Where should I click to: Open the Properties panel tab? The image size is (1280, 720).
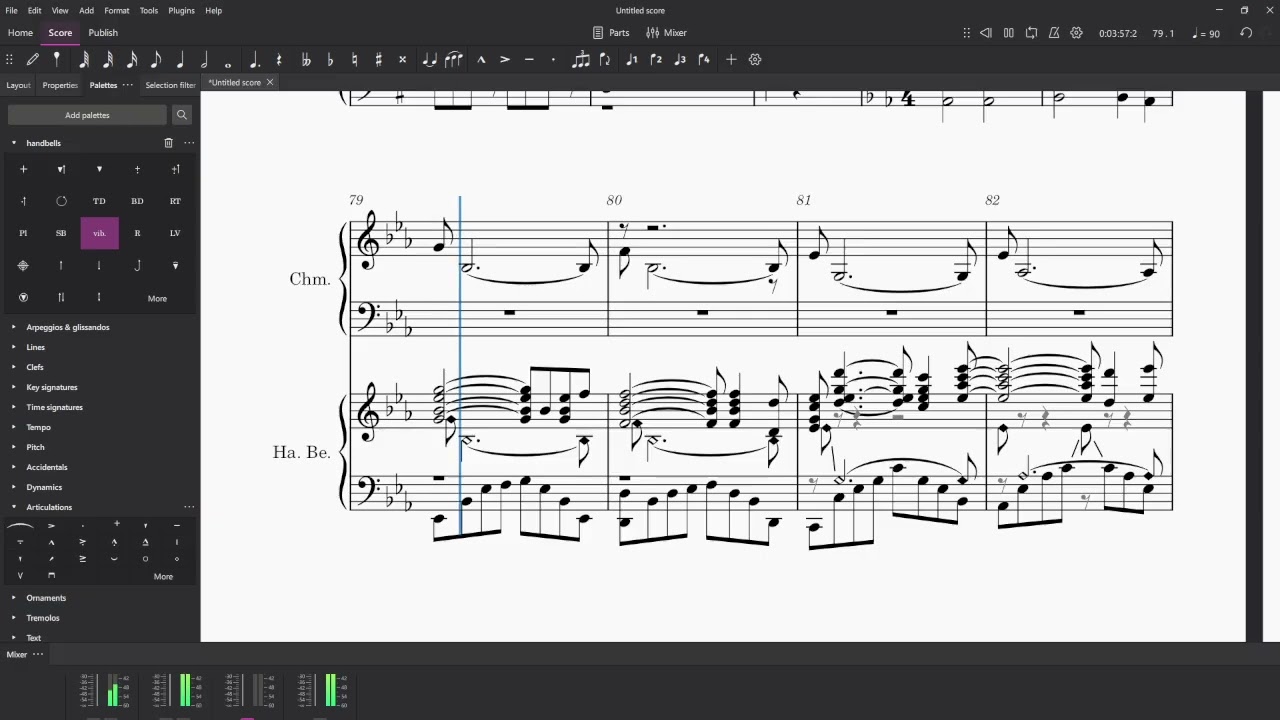pyautogui.click(x=60, y=85)
